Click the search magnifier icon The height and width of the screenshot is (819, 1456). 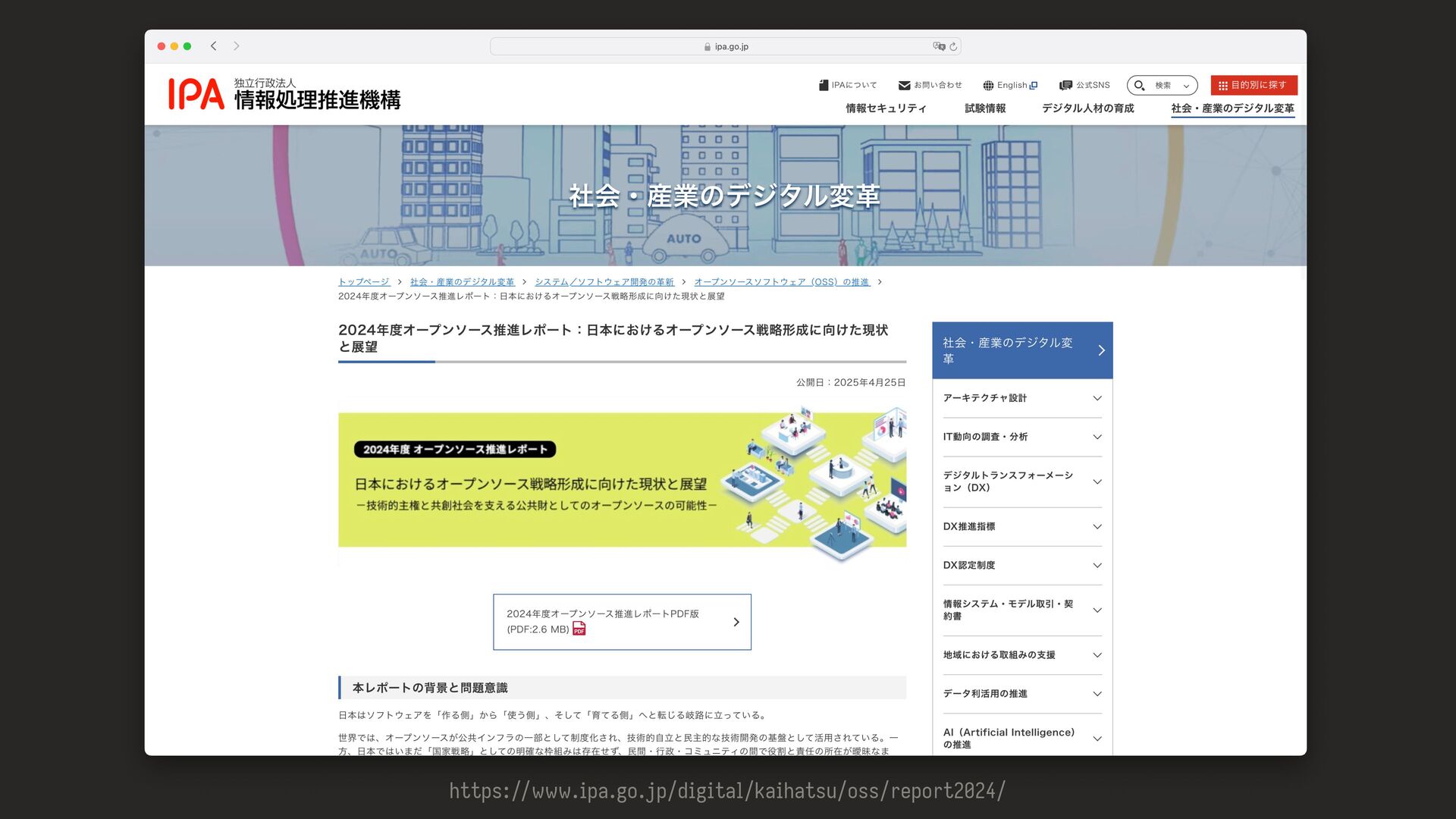(x=1139, y=86)
